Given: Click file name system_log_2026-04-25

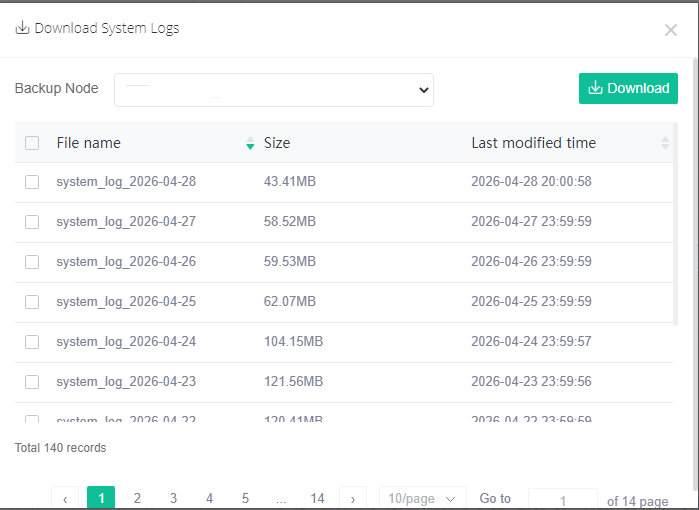Looking at the screenshot, I should coord(126,302).
